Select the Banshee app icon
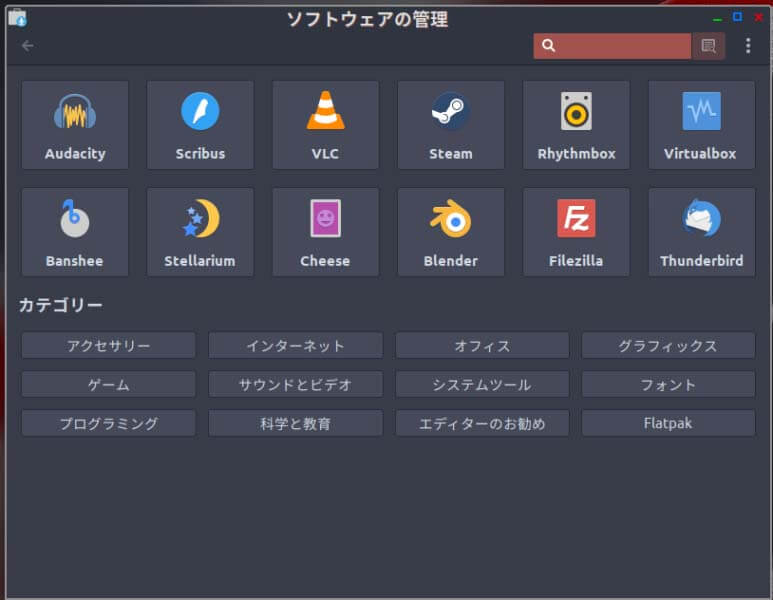 [74, 218]
